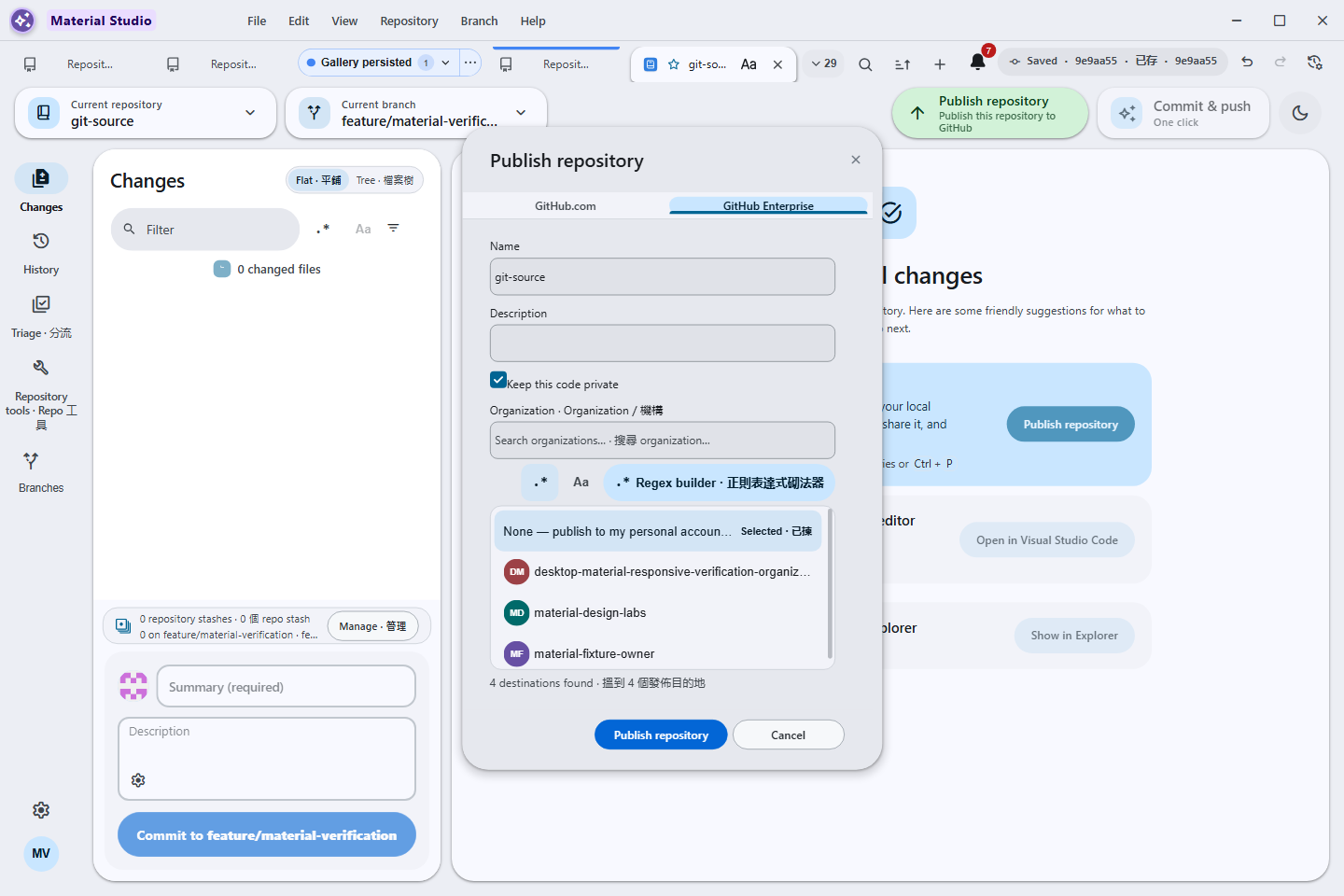The image size is (1344, 896).
Task: Open the Branch menu
Action: tap(479, 21)
